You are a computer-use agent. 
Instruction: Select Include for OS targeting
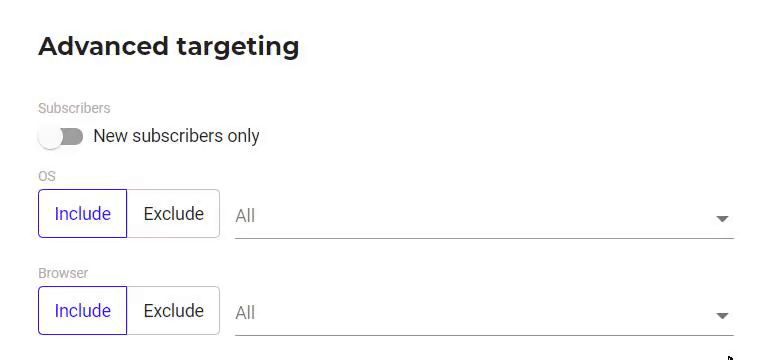coord(83,213)
